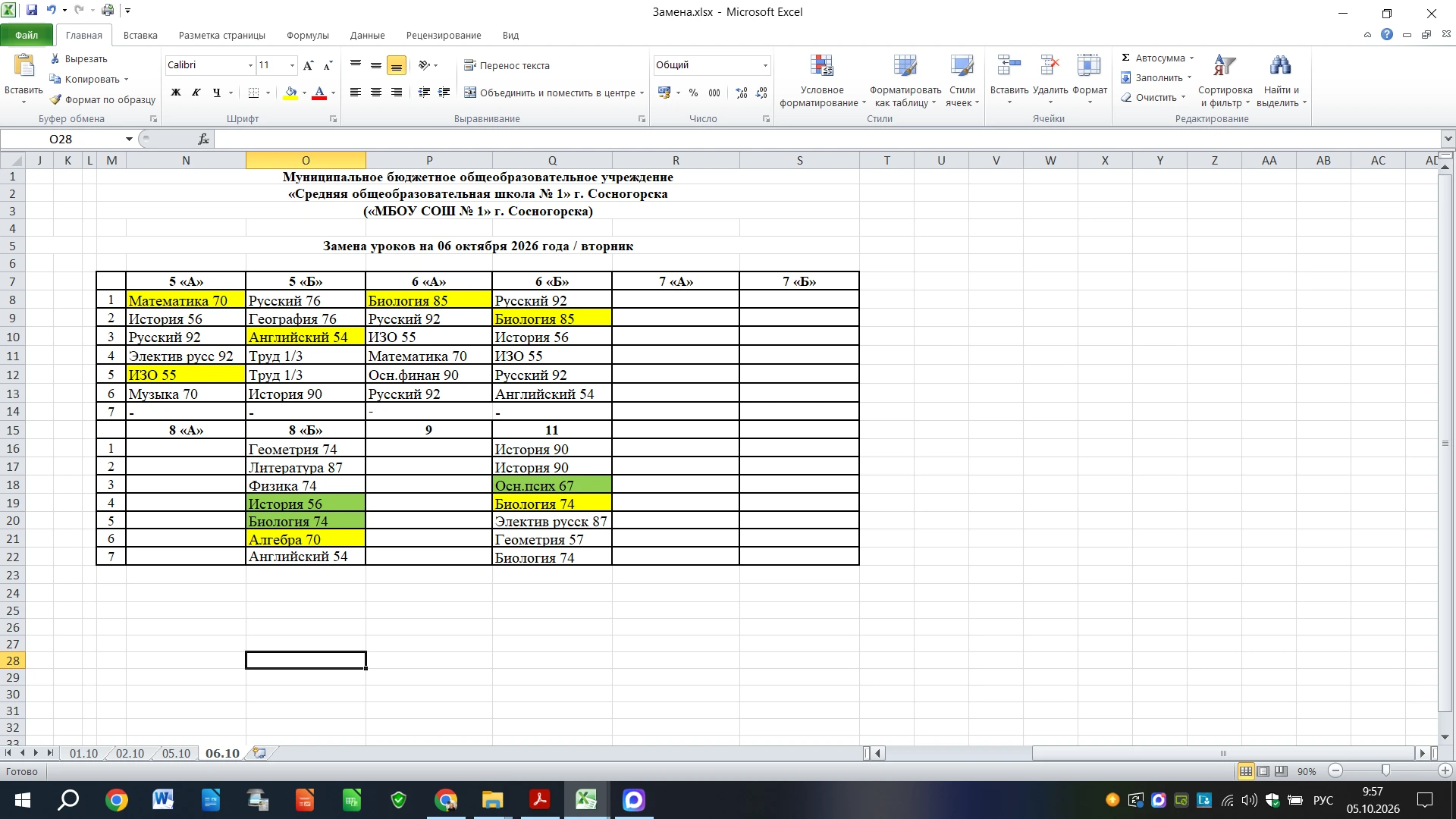Toggle italic (К) formatting
Image resolution: width=1456 pixels, height=819 pixels.
[x=196, y=93]
